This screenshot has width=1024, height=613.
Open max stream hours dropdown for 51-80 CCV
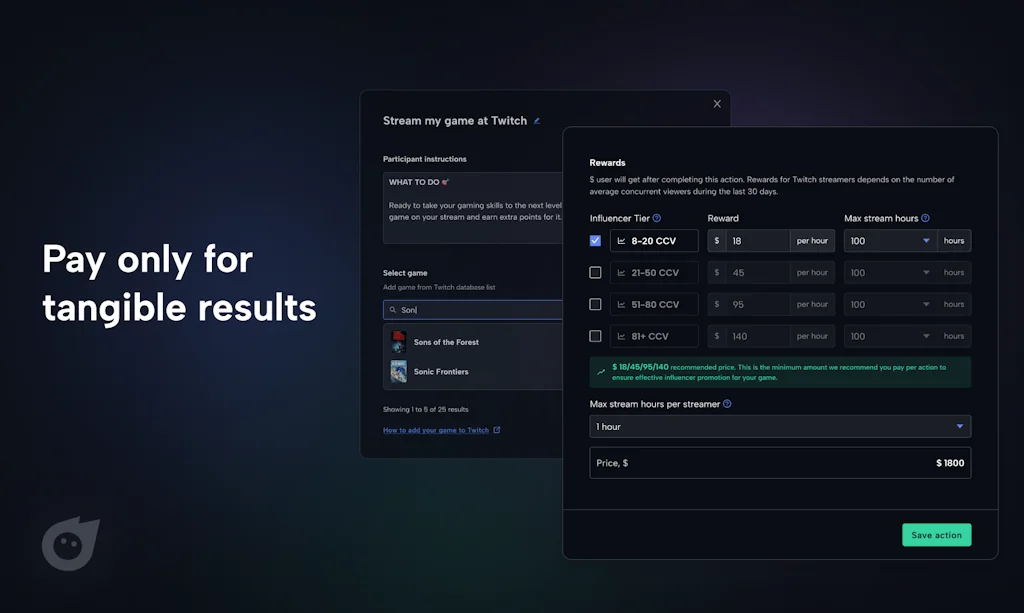(x=891, y=304)
